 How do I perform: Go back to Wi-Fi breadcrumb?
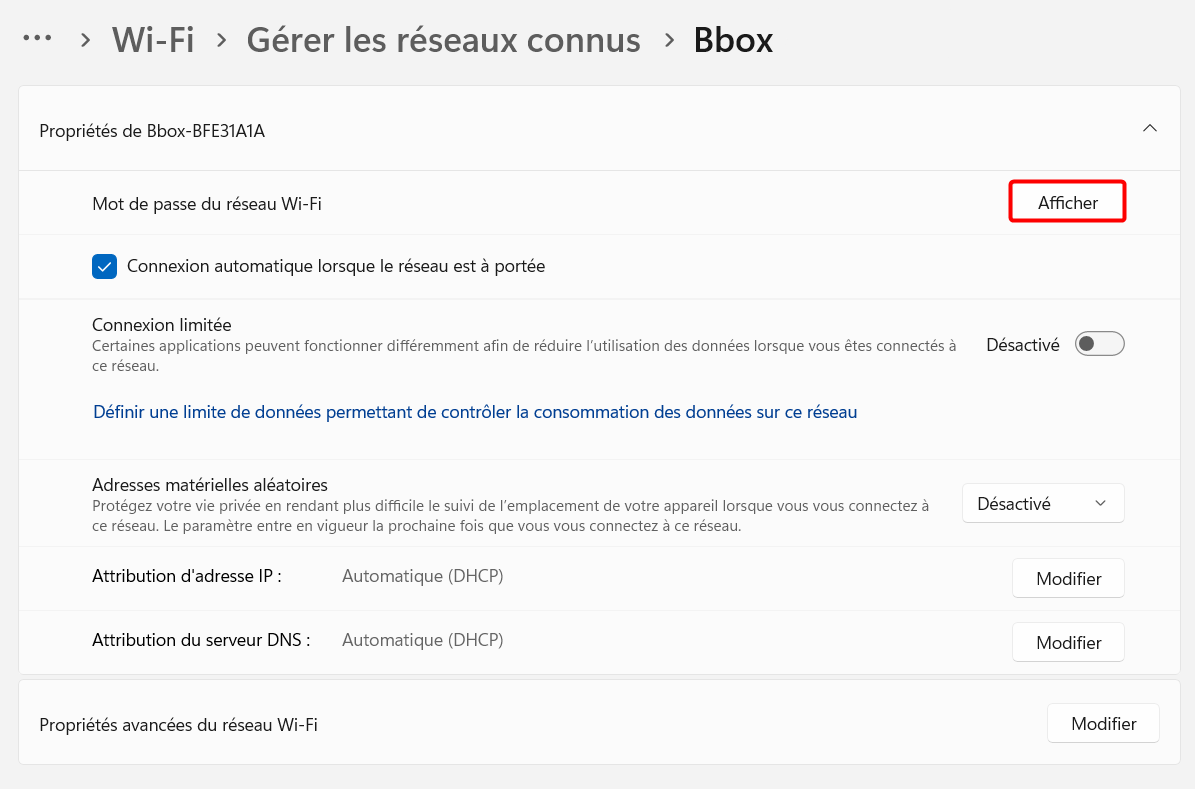point(153,40)
